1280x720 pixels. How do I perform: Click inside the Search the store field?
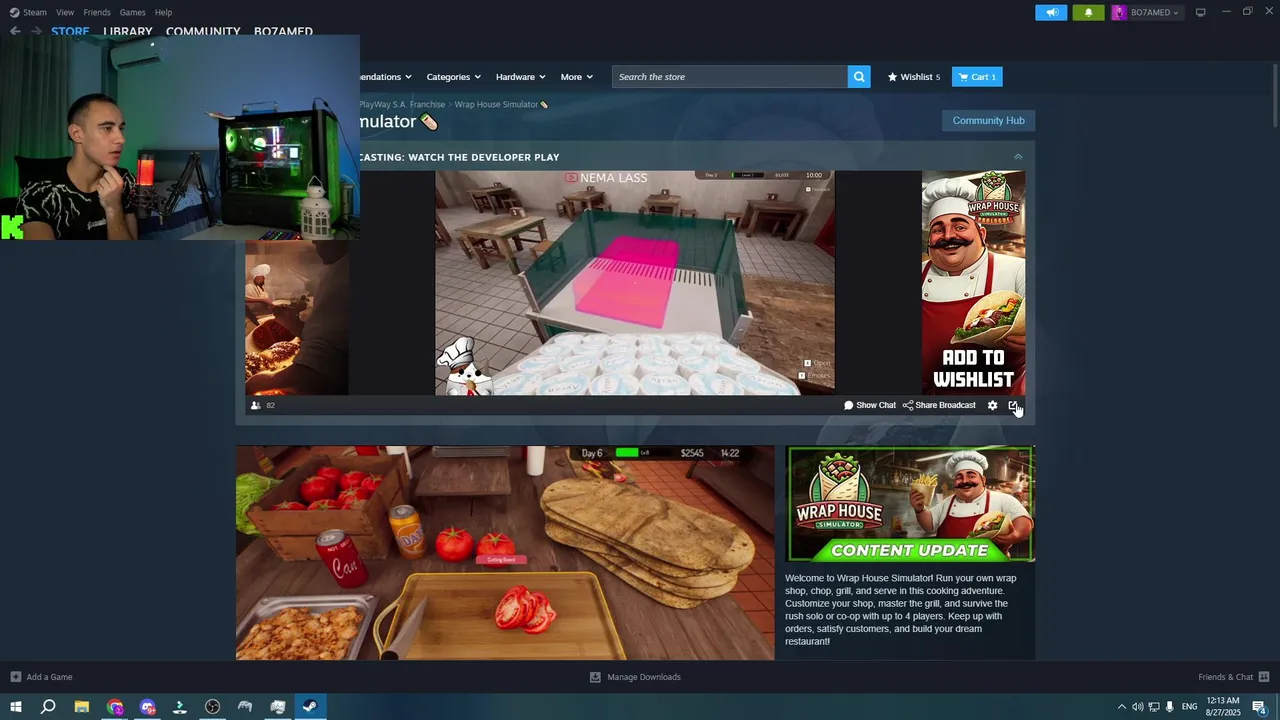point(730,77)
